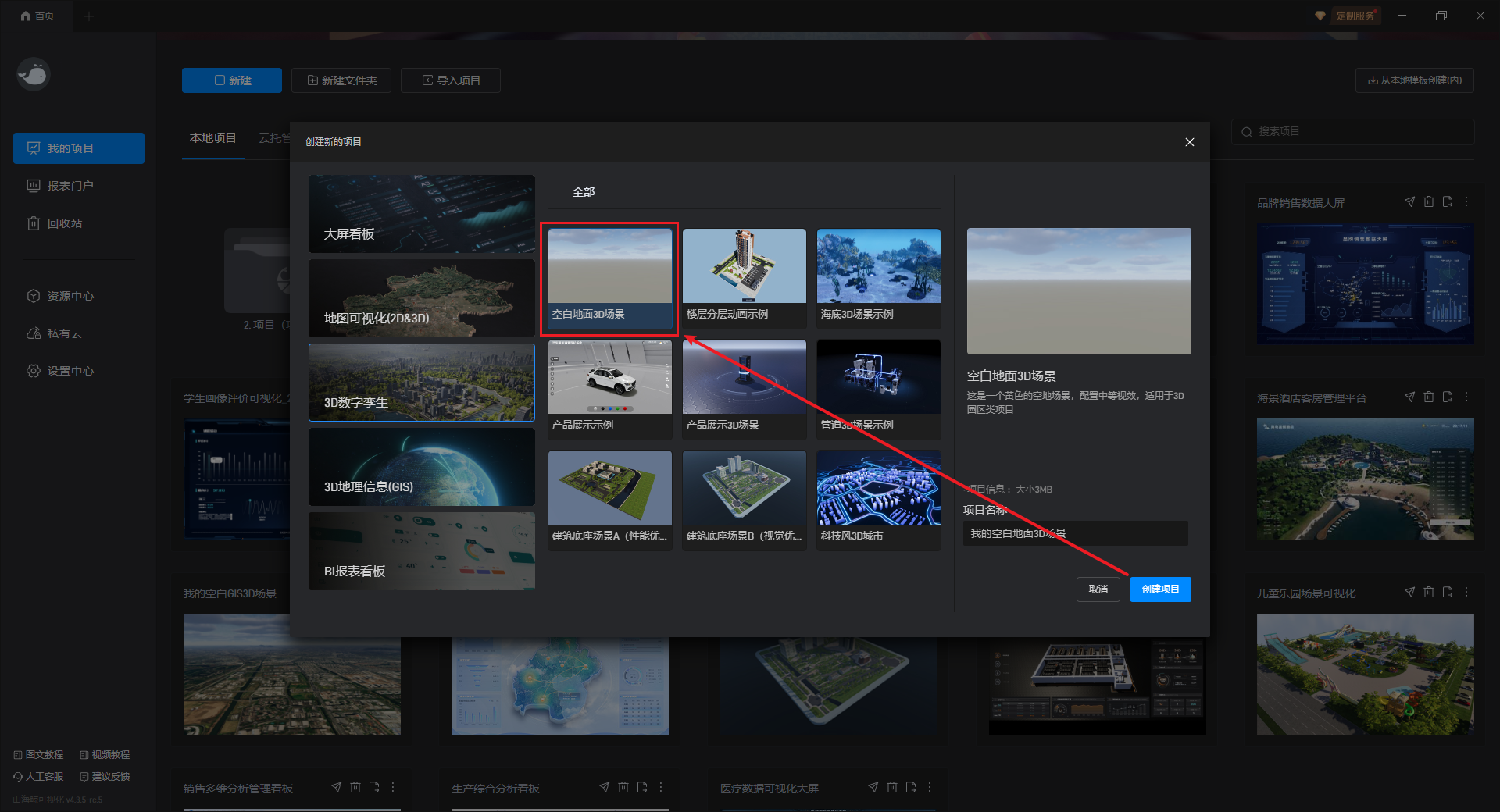This screenshot has width=1500, height=812.
Task: Choose the 产品展示示例 car template
Action: (x=610, y=390)
